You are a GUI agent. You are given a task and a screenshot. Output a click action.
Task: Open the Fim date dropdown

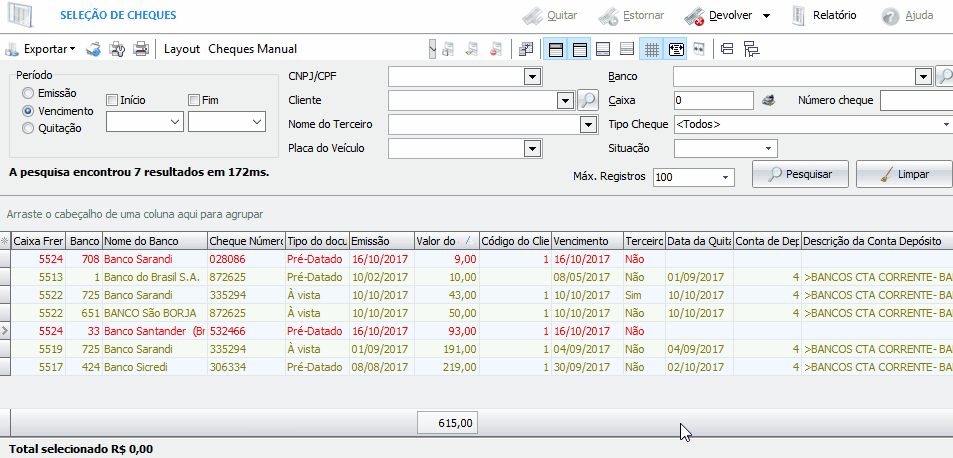pyautogui.click(x=256, y=122)
